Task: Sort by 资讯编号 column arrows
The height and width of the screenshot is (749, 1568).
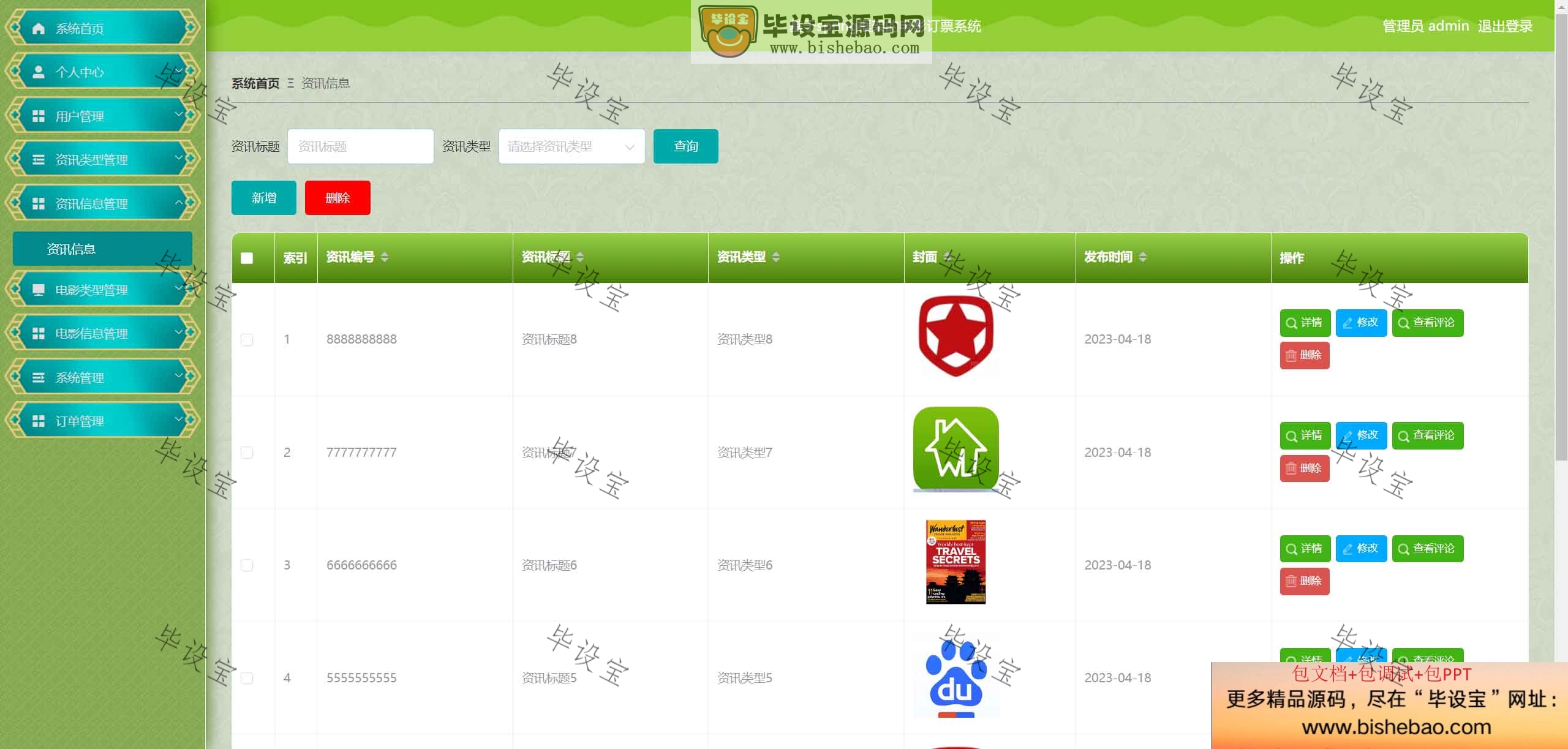Action: (x=385, y=257)
